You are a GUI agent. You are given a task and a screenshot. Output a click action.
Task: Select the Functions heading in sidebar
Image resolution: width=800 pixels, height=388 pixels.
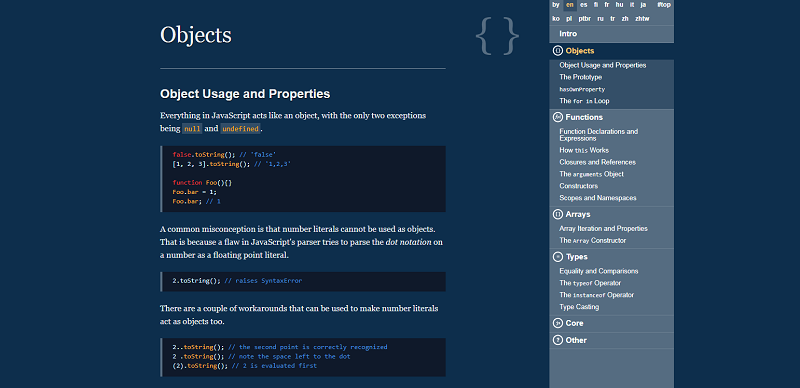point(584,117)
